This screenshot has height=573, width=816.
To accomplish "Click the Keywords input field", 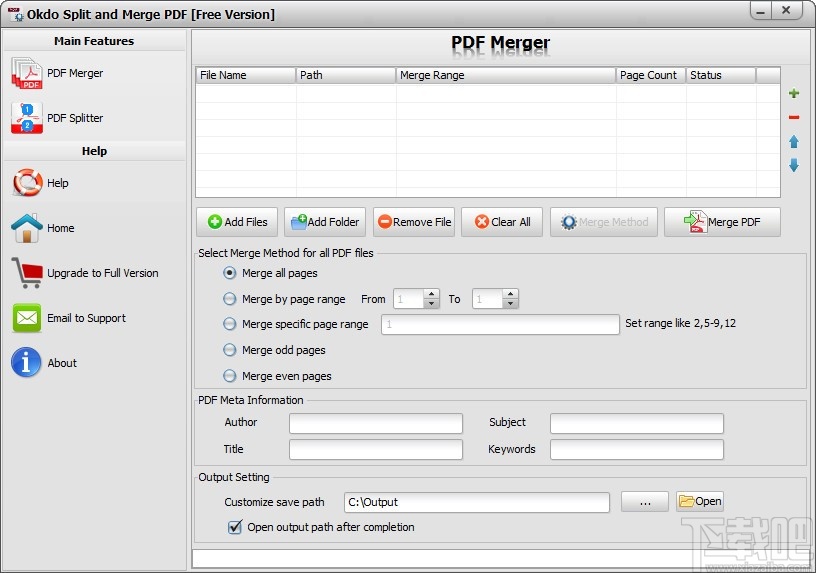I will [636, 450].
